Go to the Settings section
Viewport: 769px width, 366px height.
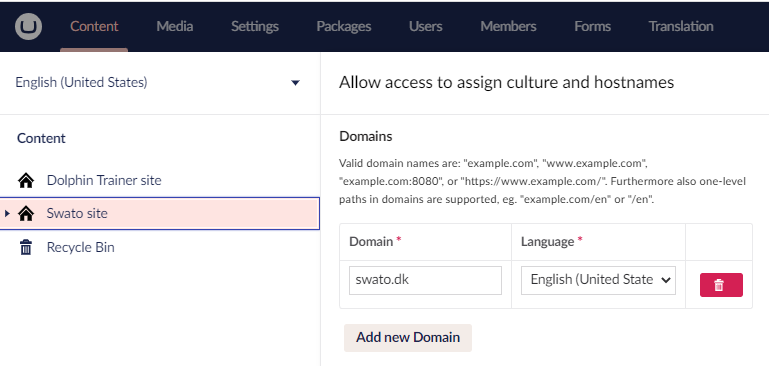[x=255, y=26]
